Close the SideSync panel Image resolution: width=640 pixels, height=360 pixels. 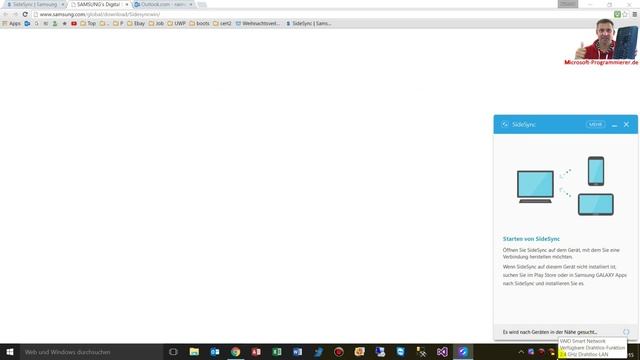tap(626, 124)
